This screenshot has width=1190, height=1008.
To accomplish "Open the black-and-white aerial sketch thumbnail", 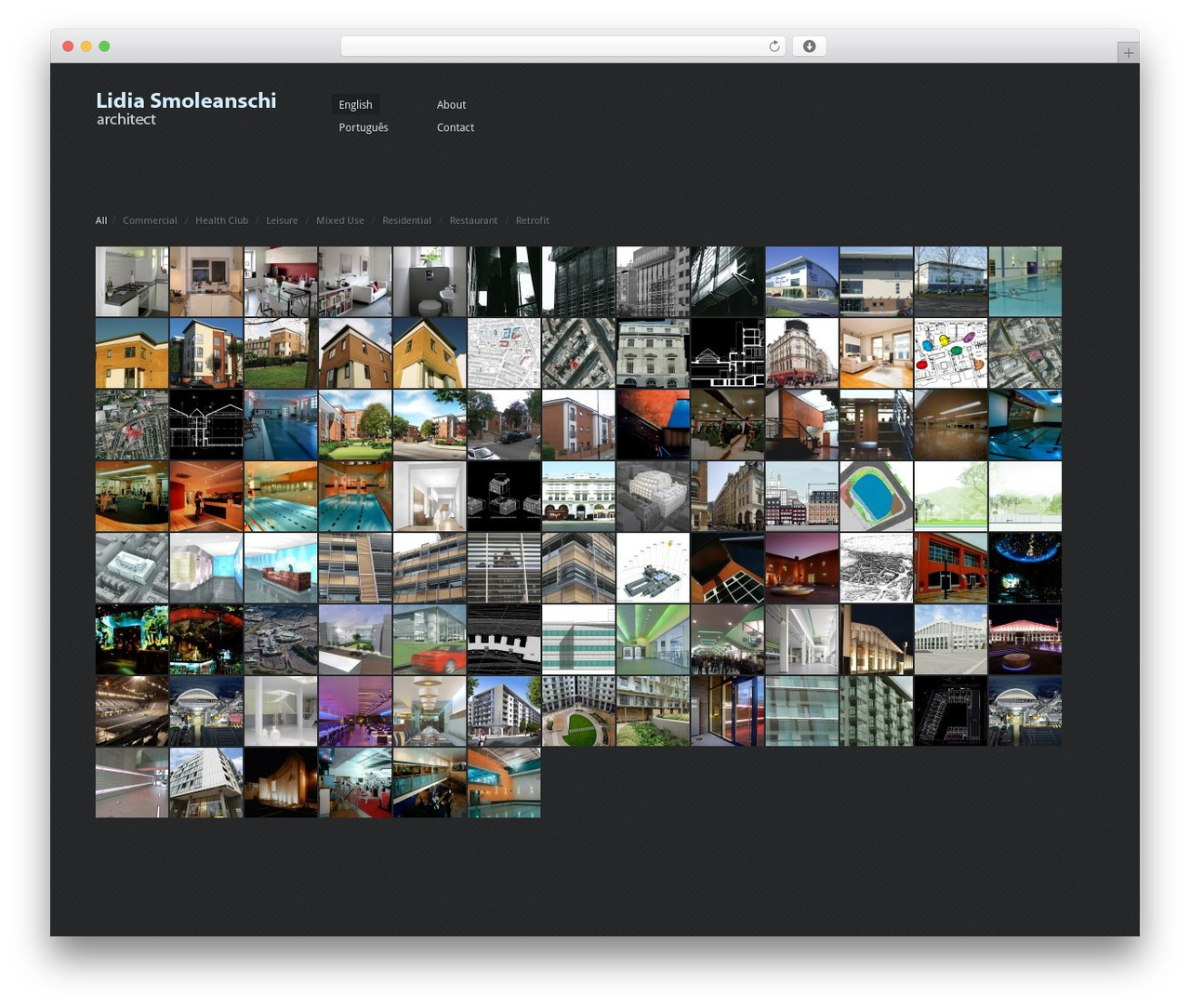I will coord(876,568).
